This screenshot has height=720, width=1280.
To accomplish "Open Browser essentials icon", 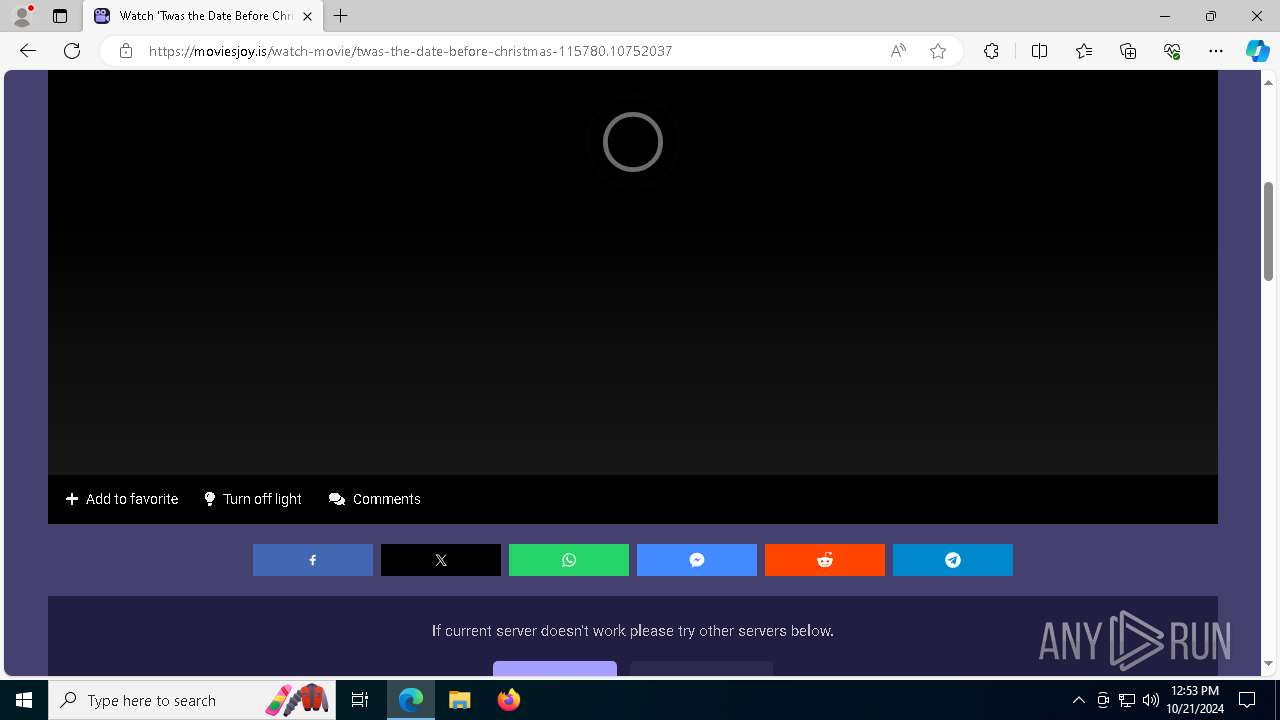I will pos(1172,51).
